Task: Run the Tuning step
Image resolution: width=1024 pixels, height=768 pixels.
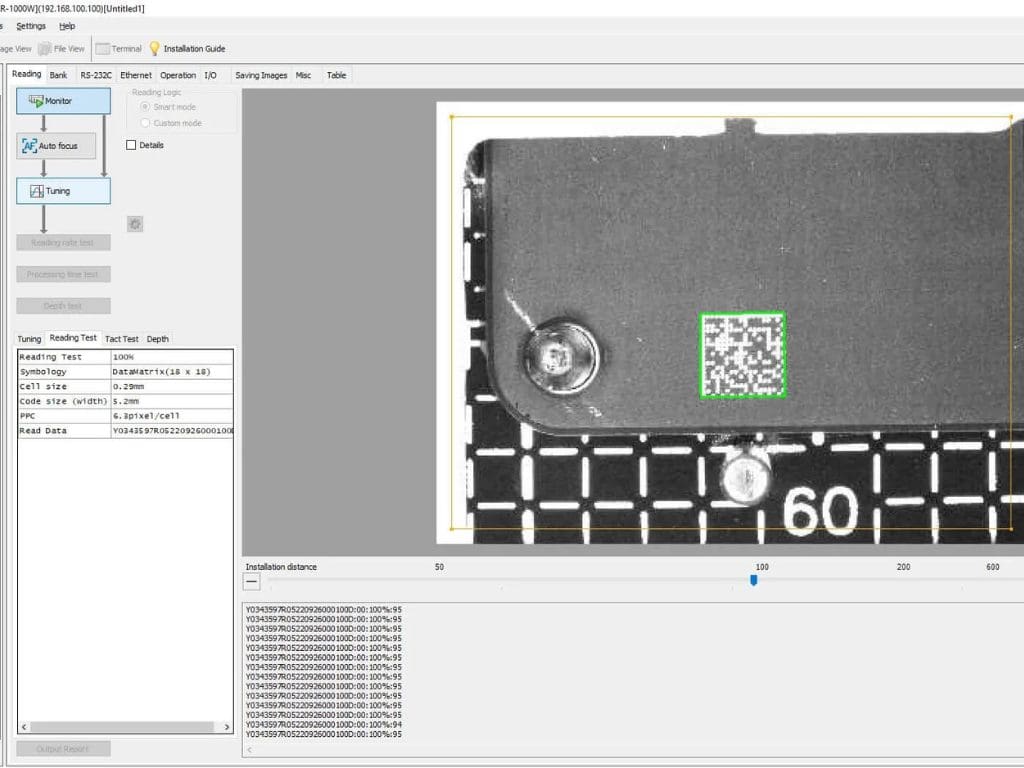Action: (x=63, y=191)
